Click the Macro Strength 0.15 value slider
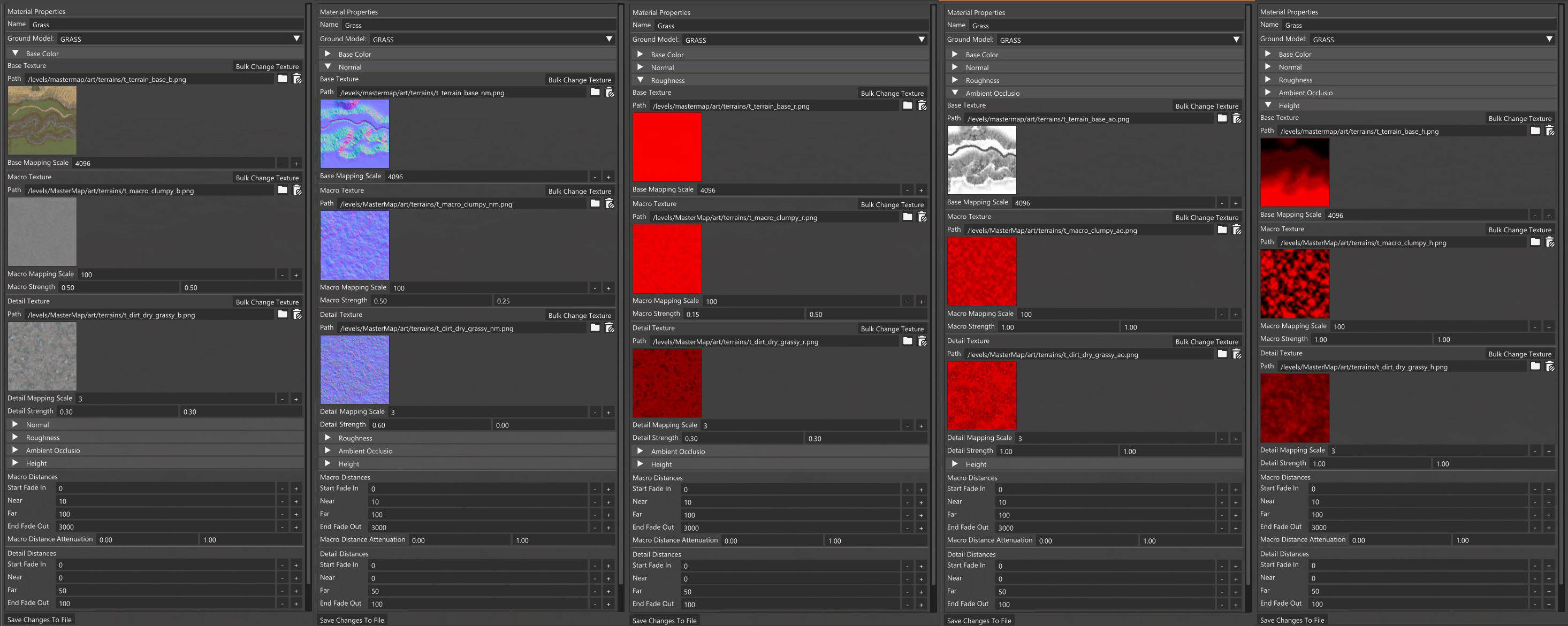This screenshot has width=1568, height=626. click(x=743, y=314)
